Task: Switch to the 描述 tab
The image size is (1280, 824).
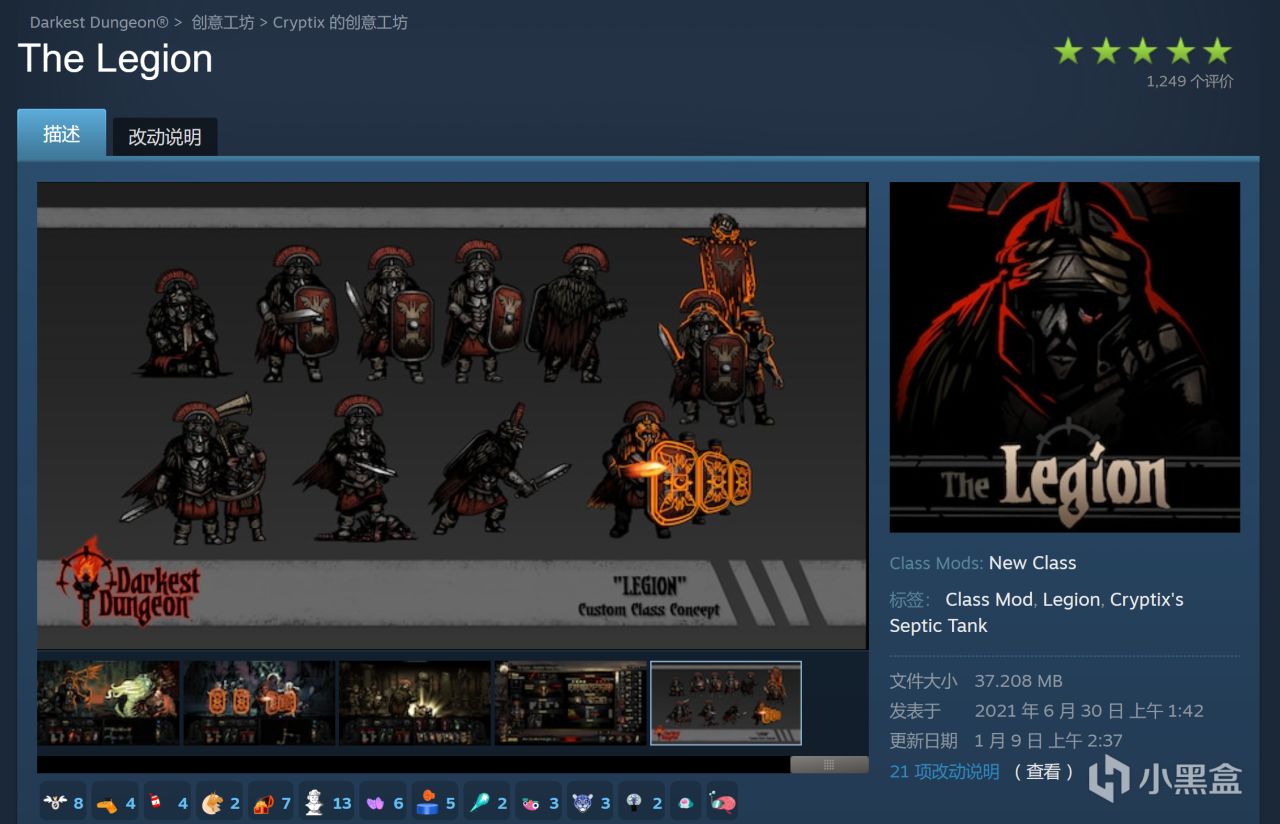Action: pyautogui.click(x=61, y=134)
